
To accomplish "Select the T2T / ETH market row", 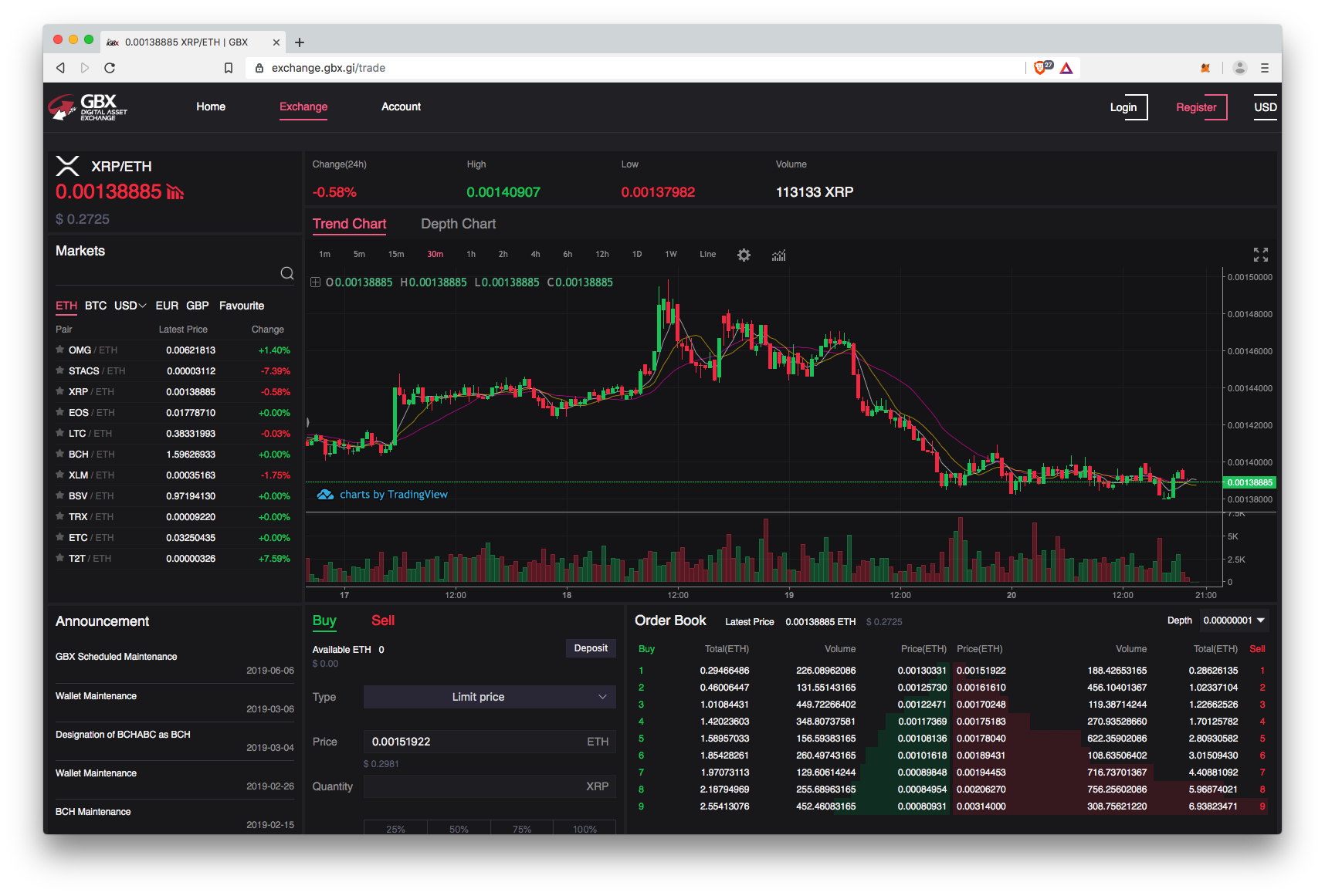I will (x=175, y=558).
